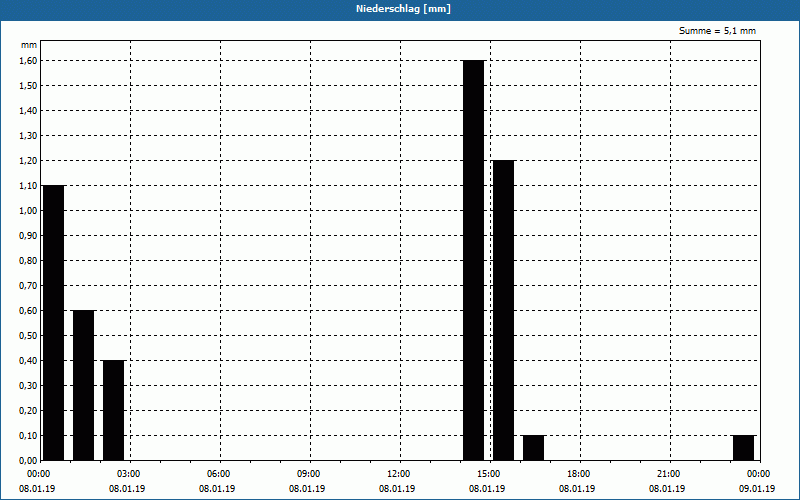Click the 0,70 y-axis value
Screen dimensions: 800x500
click(x=29, y=286)
